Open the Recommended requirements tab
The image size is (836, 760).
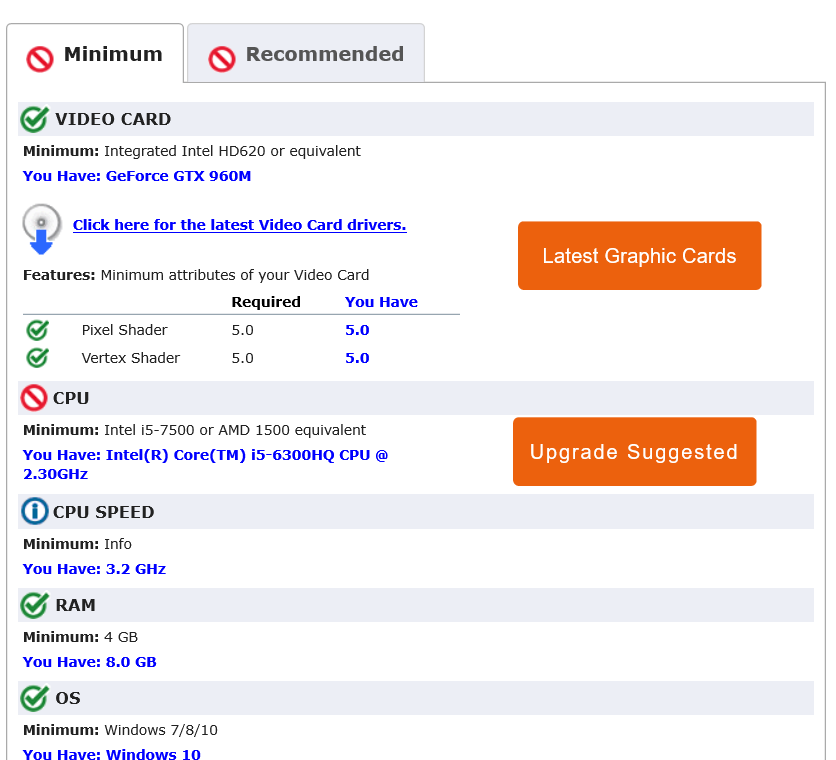click(x=306, y=54)
